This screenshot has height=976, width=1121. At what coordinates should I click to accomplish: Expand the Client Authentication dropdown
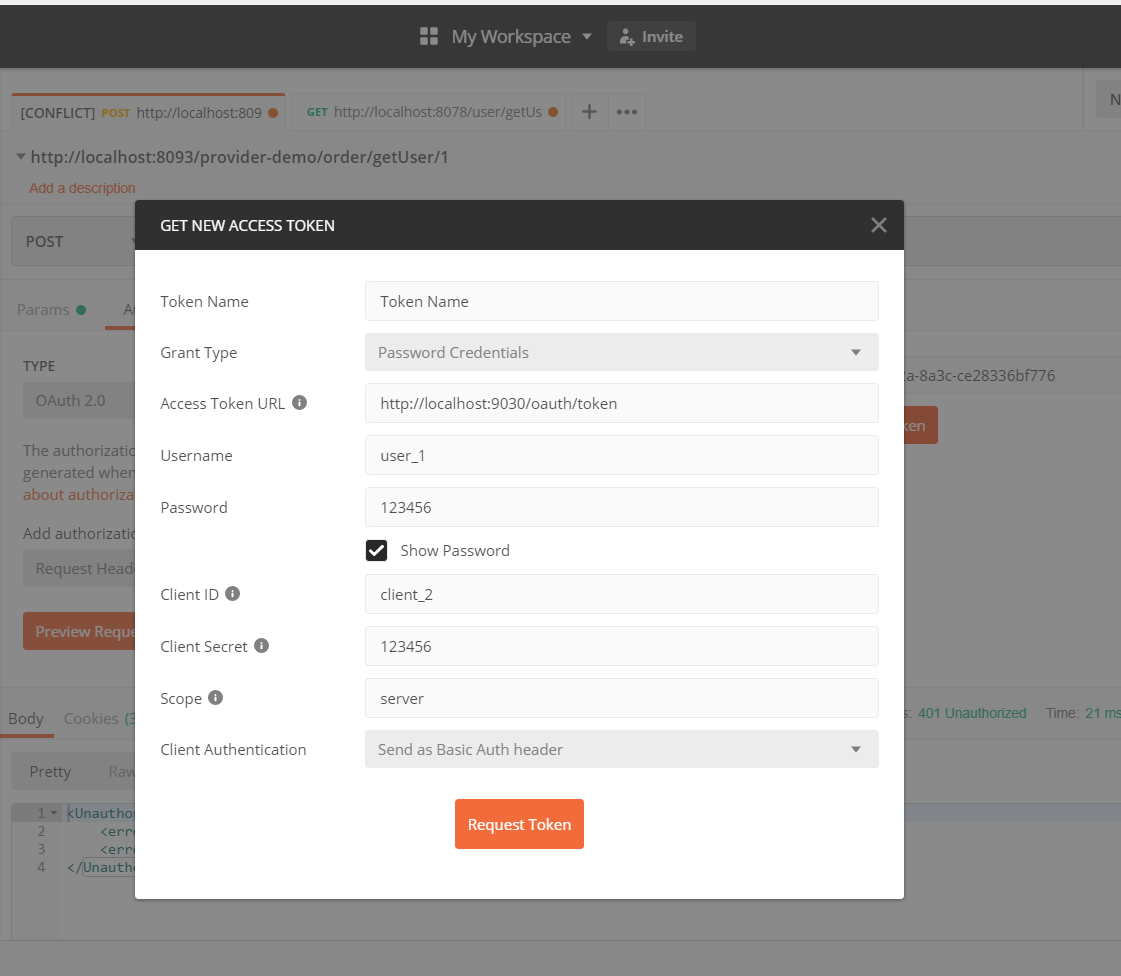tap(621, 749)
